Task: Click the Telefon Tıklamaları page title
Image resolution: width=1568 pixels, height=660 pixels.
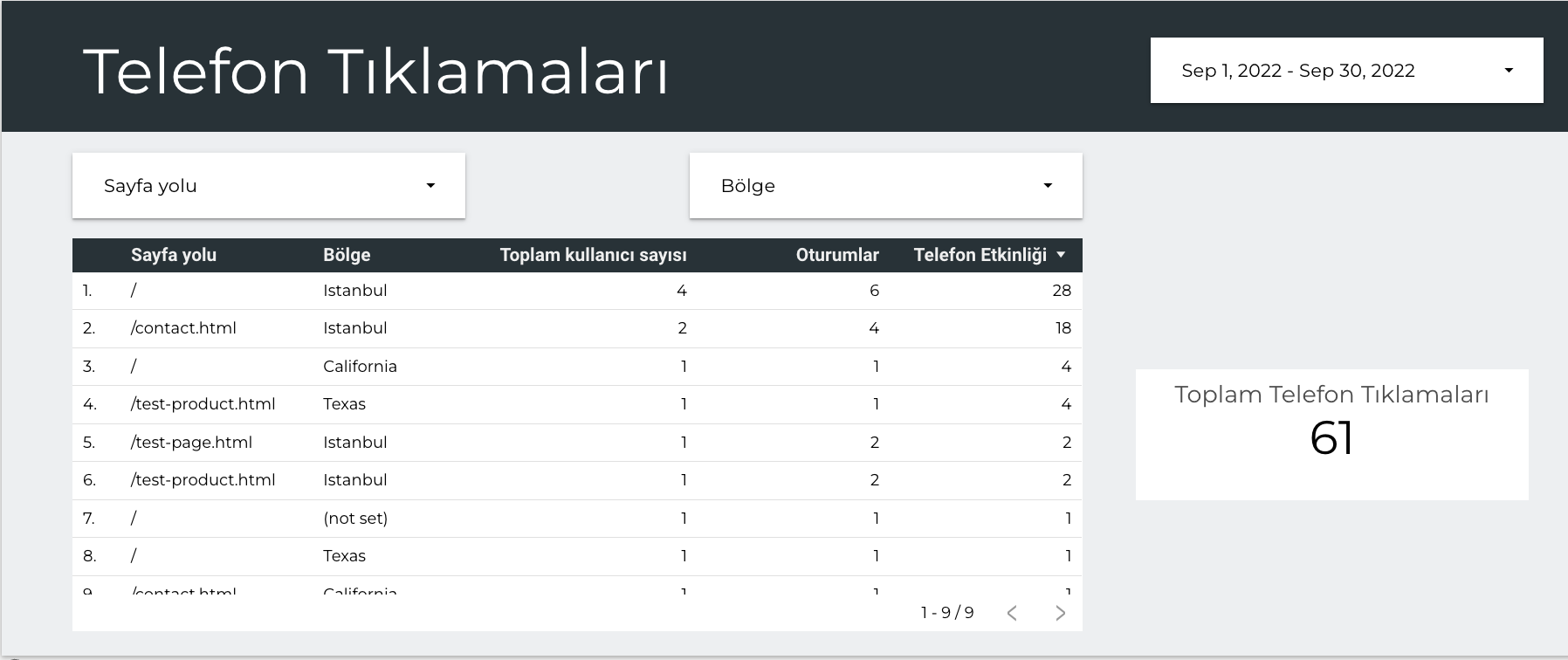Action: pyautogui.click(x=375, y=71)
